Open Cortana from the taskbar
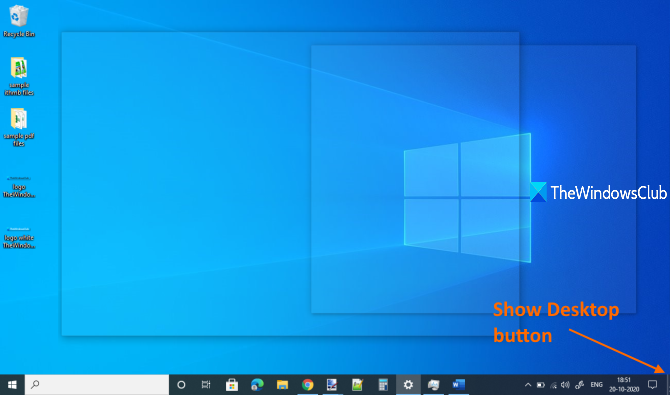This screenshot has width=670, height=395. pos(181,385)
